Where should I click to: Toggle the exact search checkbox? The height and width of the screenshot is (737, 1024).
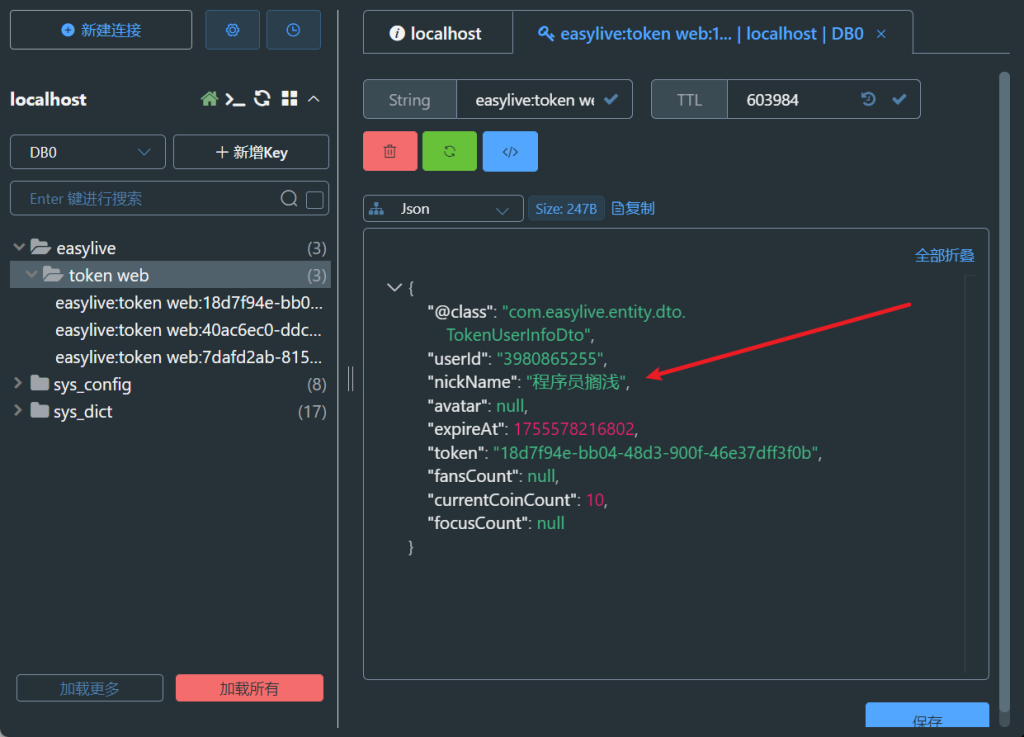315,199
